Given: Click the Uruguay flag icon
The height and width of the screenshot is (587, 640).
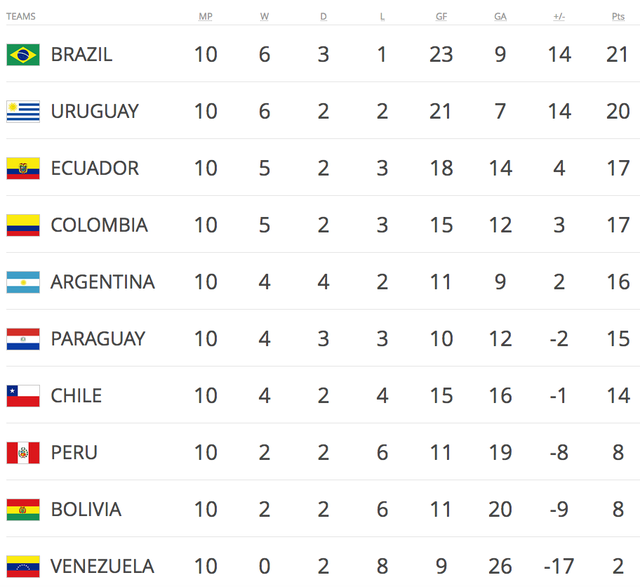Looking at the screenshot, I should (23, 111).
